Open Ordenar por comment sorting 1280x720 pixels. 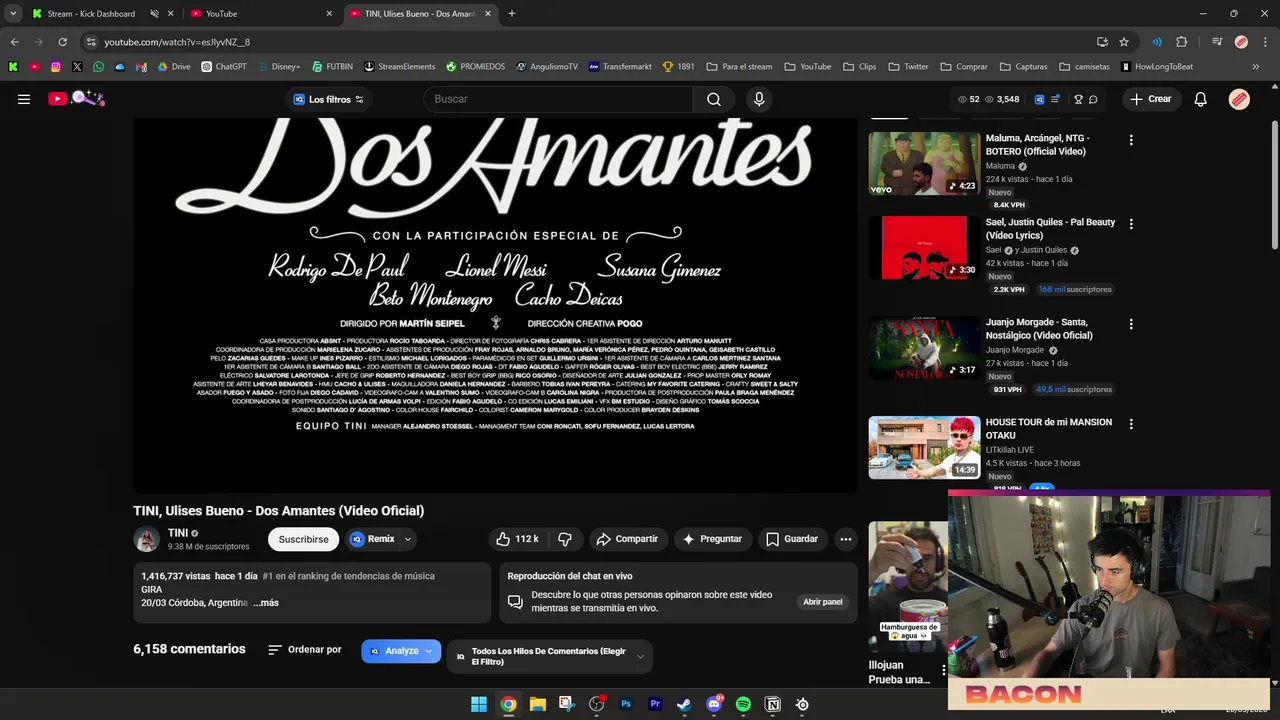305,650
